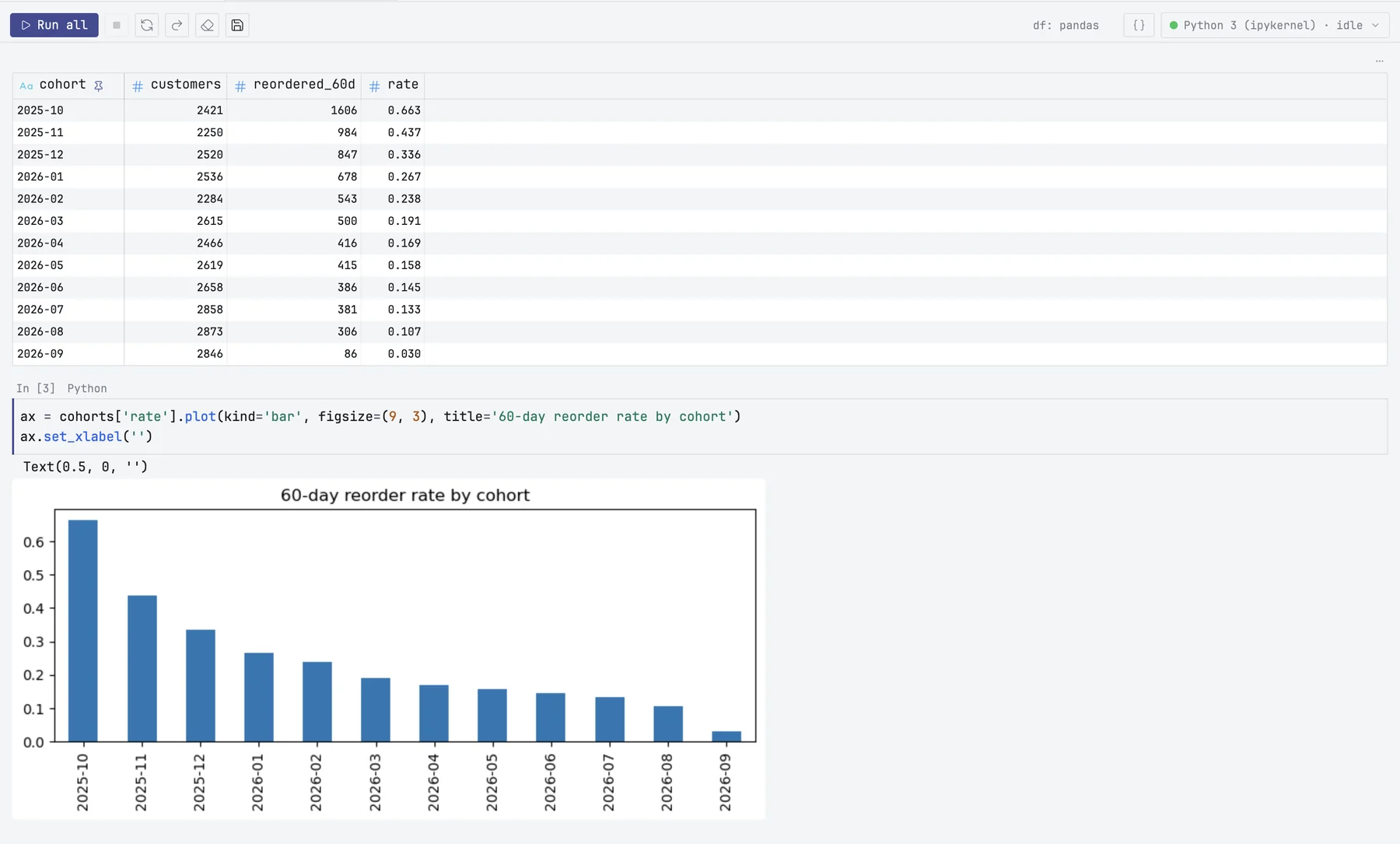Click the Python cell language label
The height and width of the screenshot is (844, 1400).
tap(87, 388)
